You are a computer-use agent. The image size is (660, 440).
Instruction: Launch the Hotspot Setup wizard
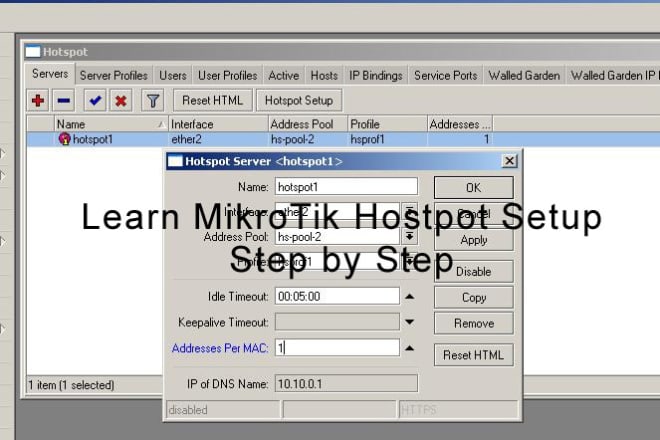point(299,101)
